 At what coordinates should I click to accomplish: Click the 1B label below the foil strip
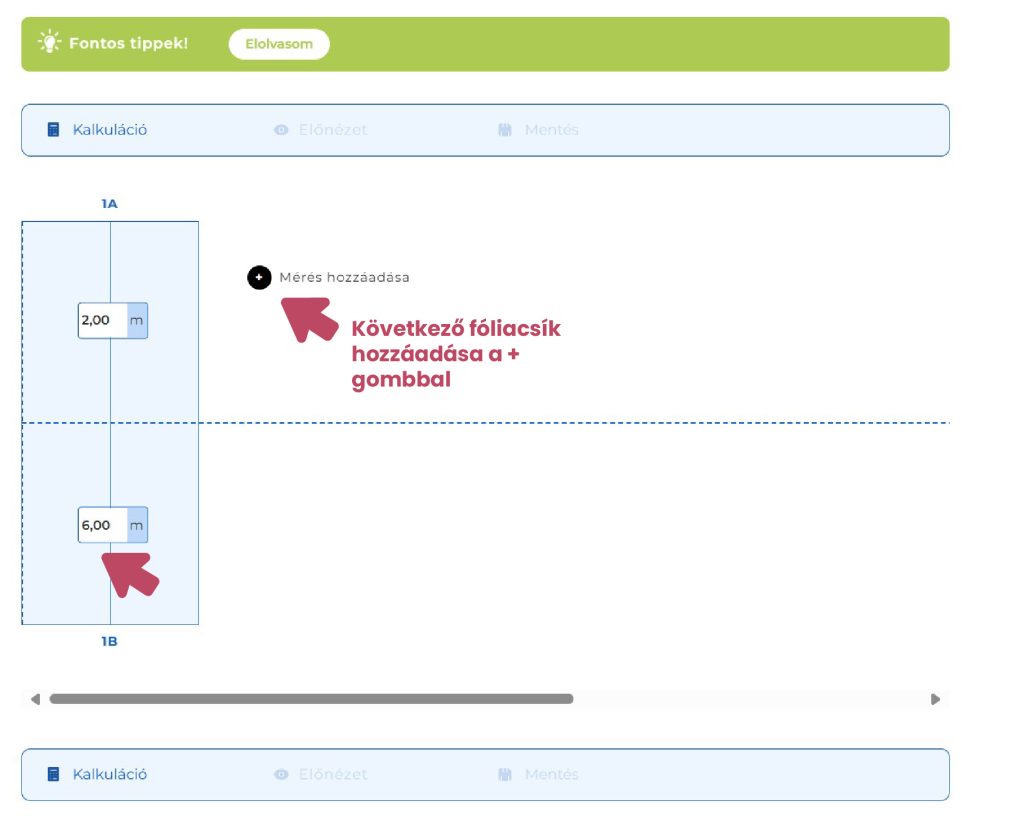click(109, 641)
